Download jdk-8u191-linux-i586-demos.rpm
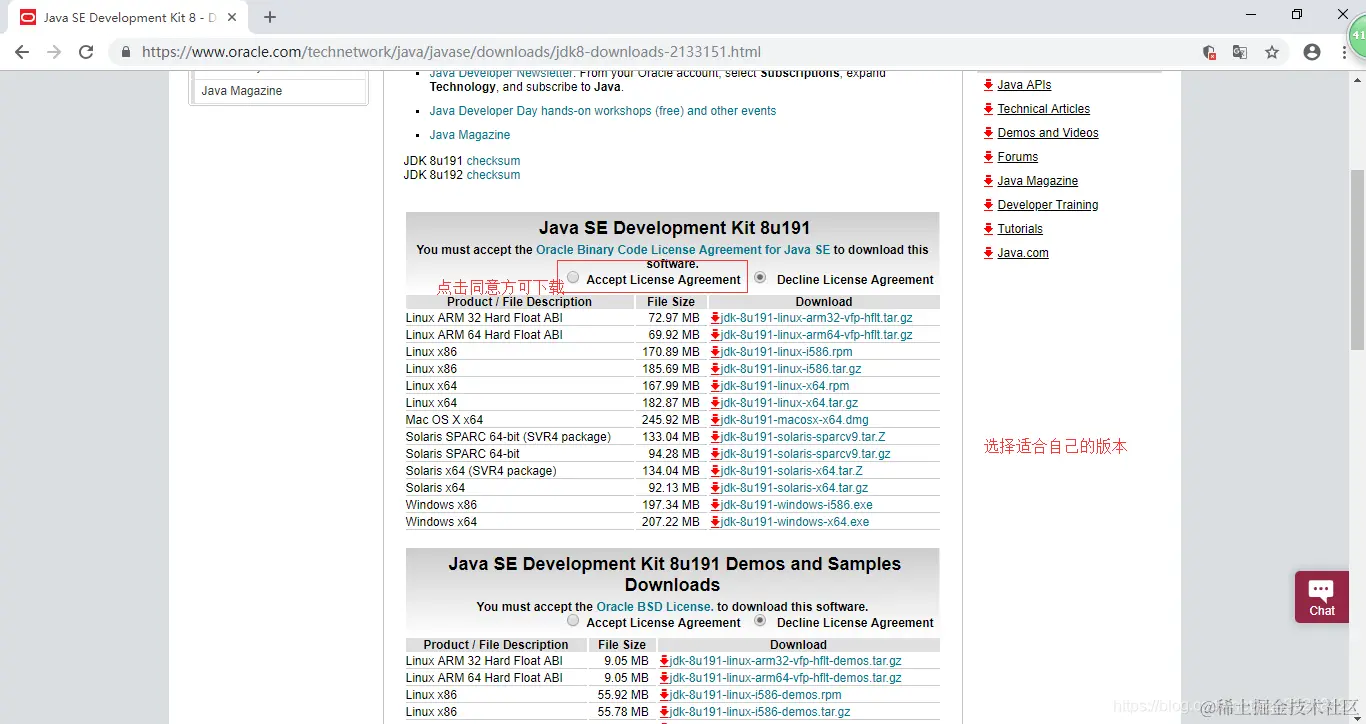Viewport: 1366px width, 724px height. click(x=756, y=695)
